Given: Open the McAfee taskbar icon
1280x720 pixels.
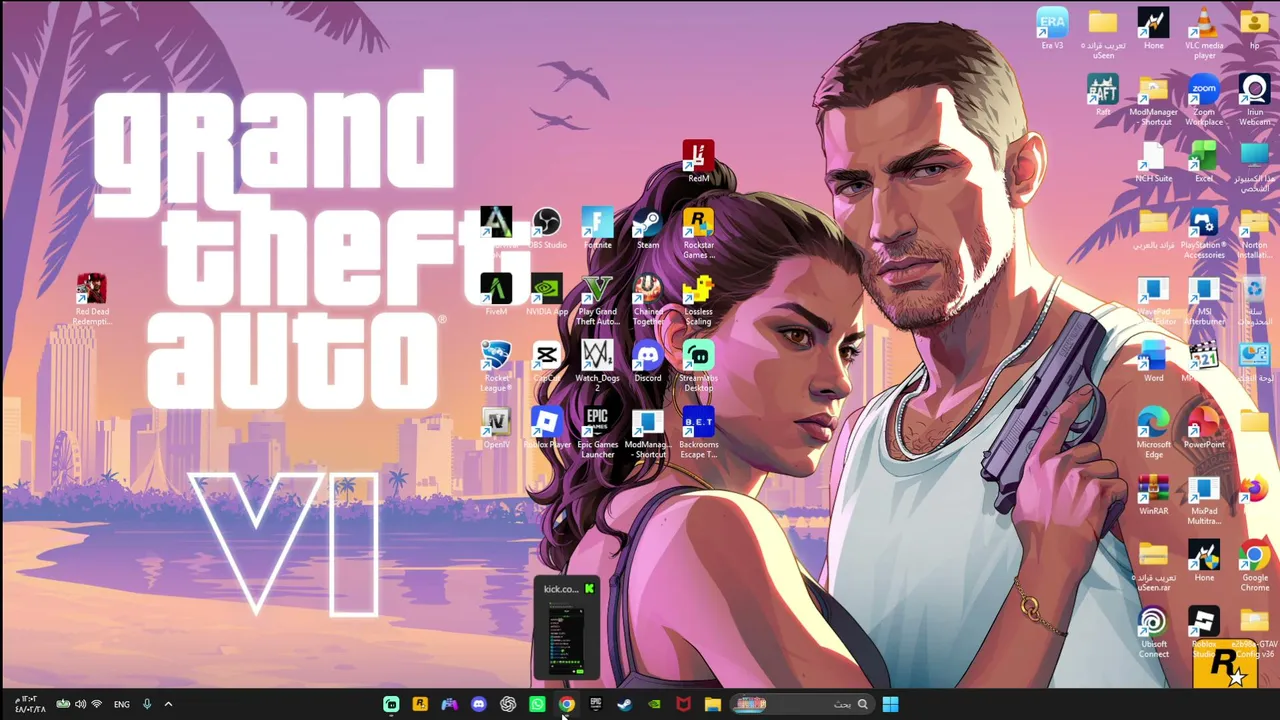Looking at the screenshot, I should [x=683, y=704].
